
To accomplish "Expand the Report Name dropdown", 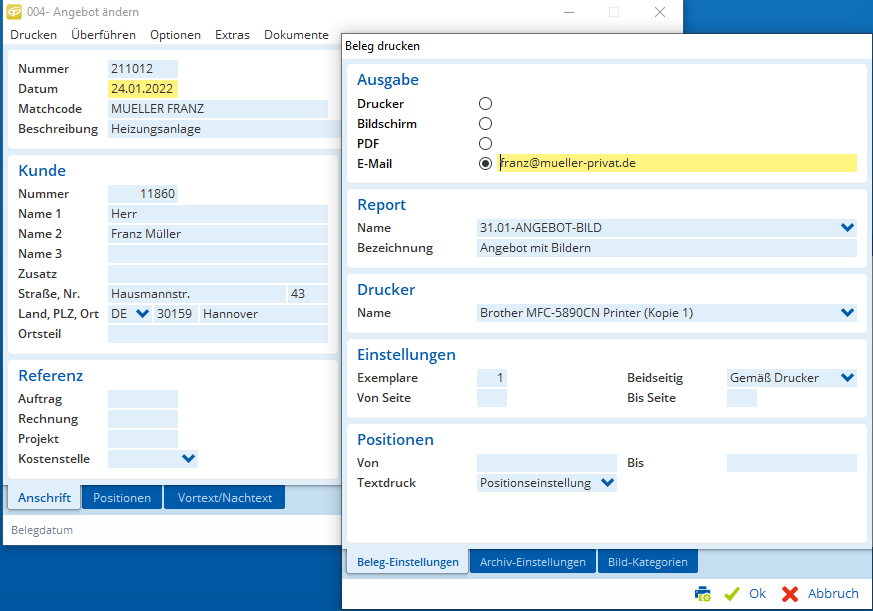I will [847, 228].
